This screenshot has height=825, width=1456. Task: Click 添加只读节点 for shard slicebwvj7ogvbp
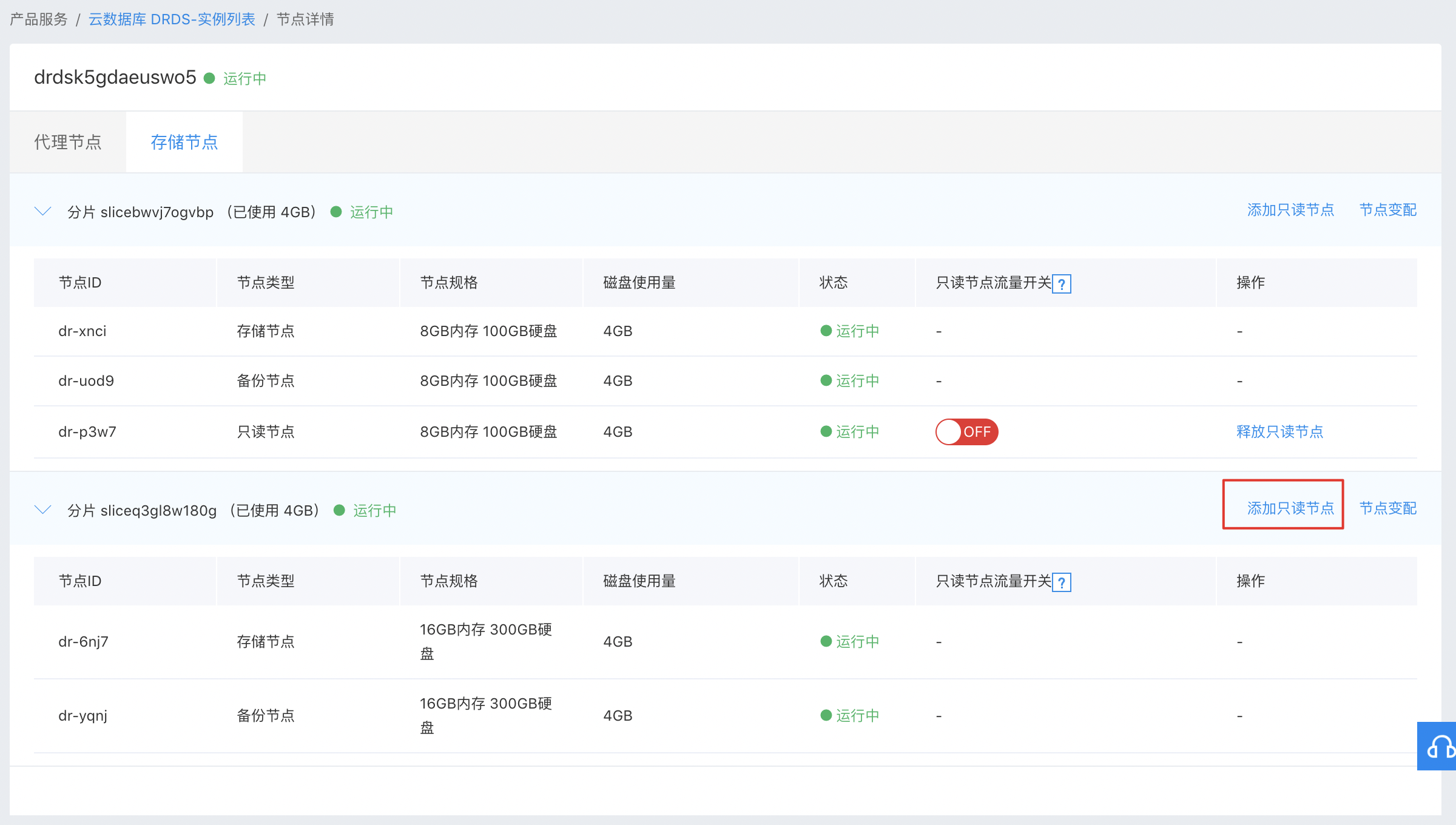[1290, 210]
